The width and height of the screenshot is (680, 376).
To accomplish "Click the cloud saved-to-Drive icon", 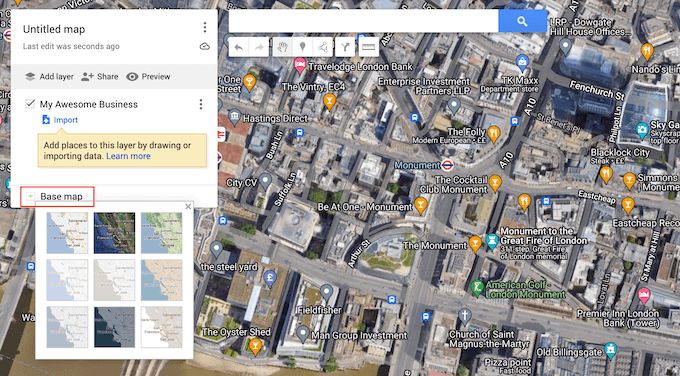I will [205, 46].
